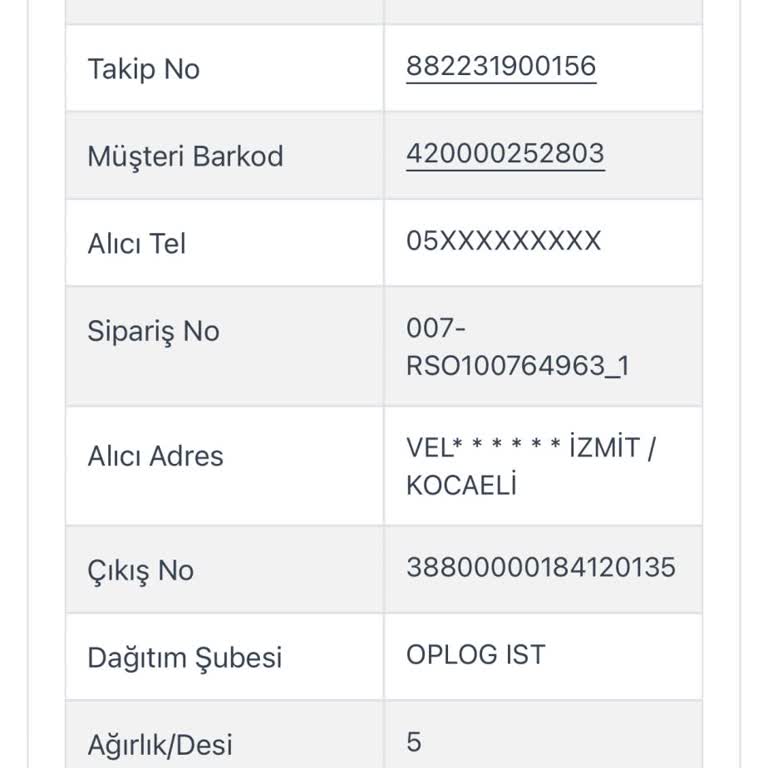Select the Sipariş No label
Viewport: 768px width, 768px height.
click(153, 331)
